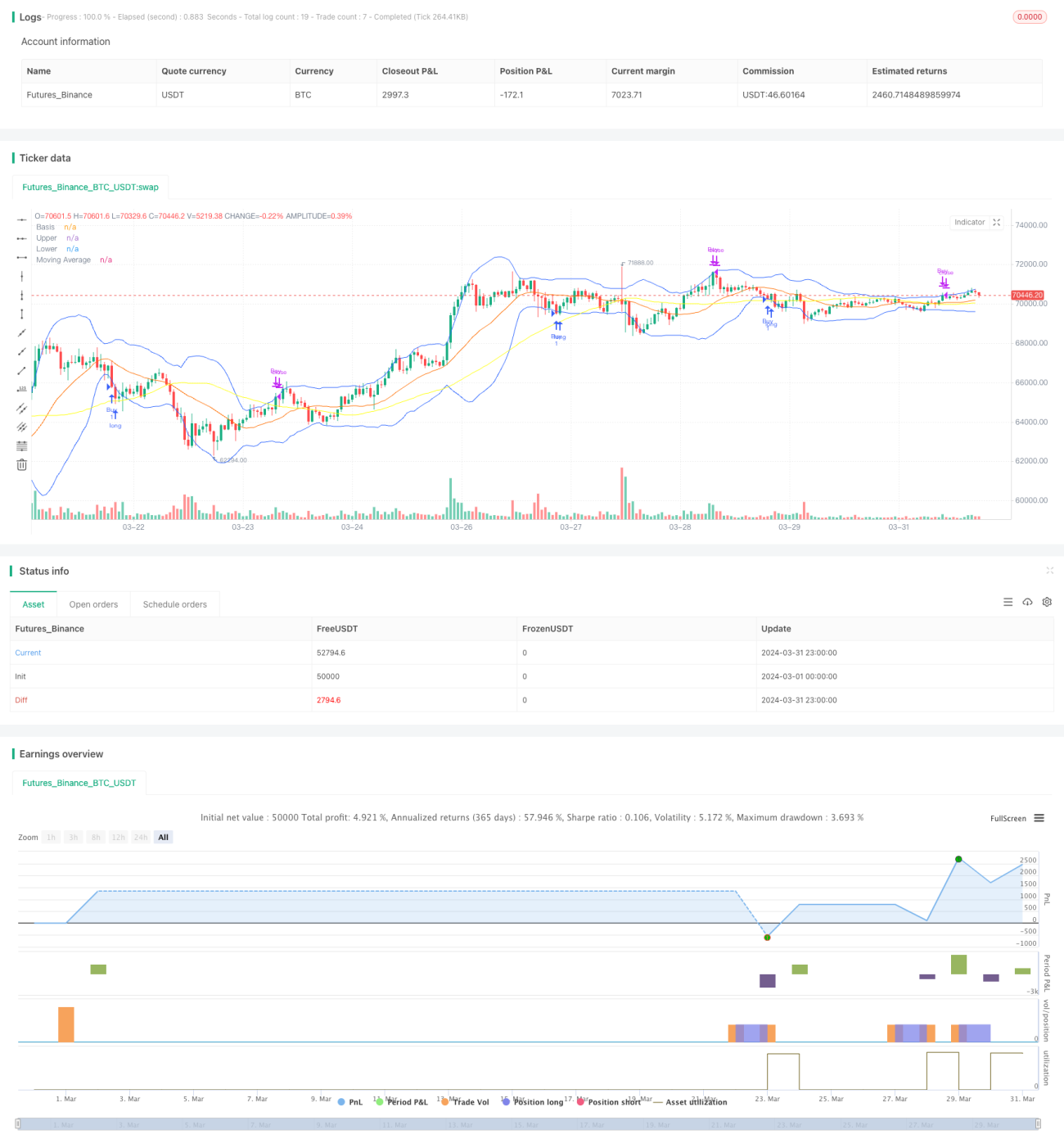Open the Status info settings gear

pyautogui.click(x=1047, y=602)
